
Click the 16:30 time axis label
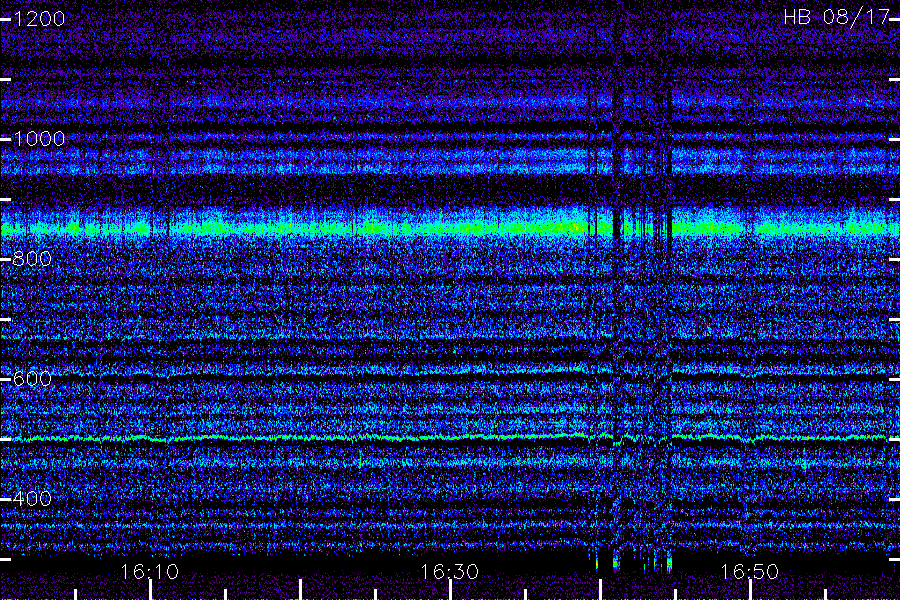[x=449, y=572]
